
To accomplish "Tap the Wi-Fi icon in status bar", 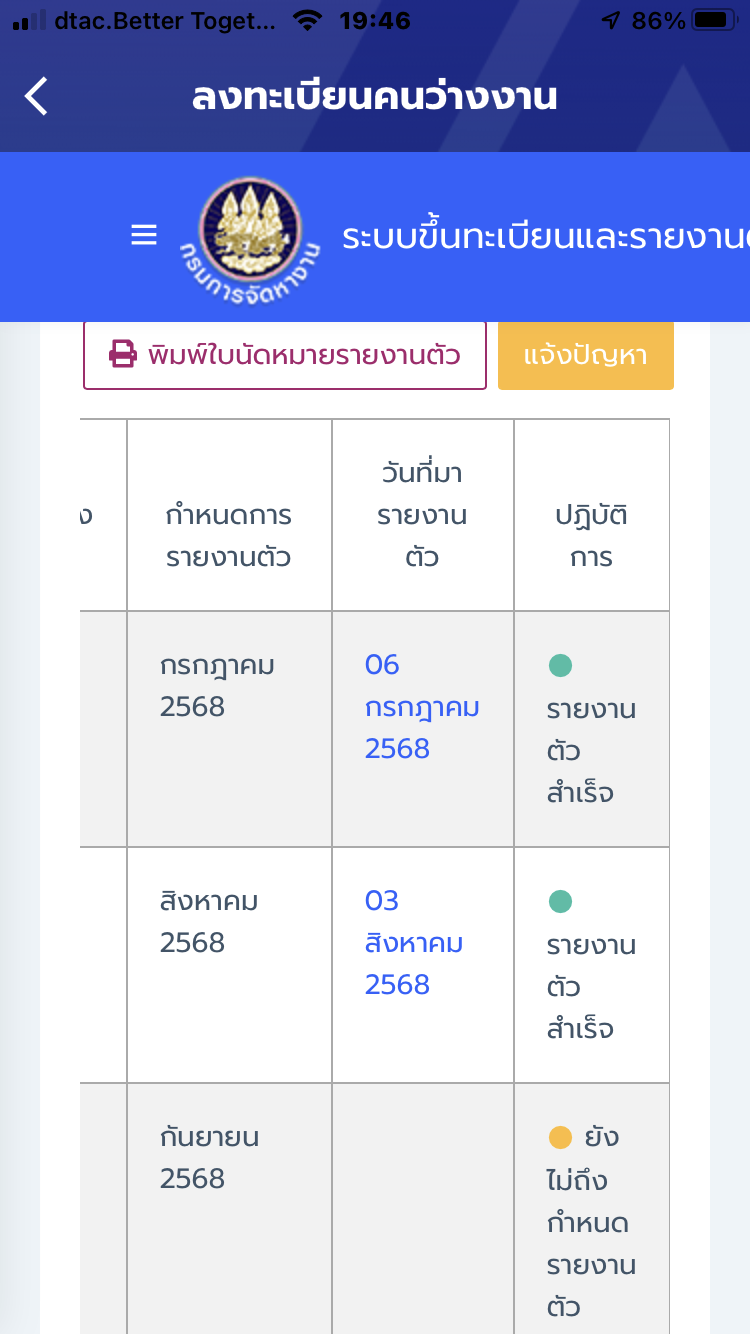I will [310, 20].
